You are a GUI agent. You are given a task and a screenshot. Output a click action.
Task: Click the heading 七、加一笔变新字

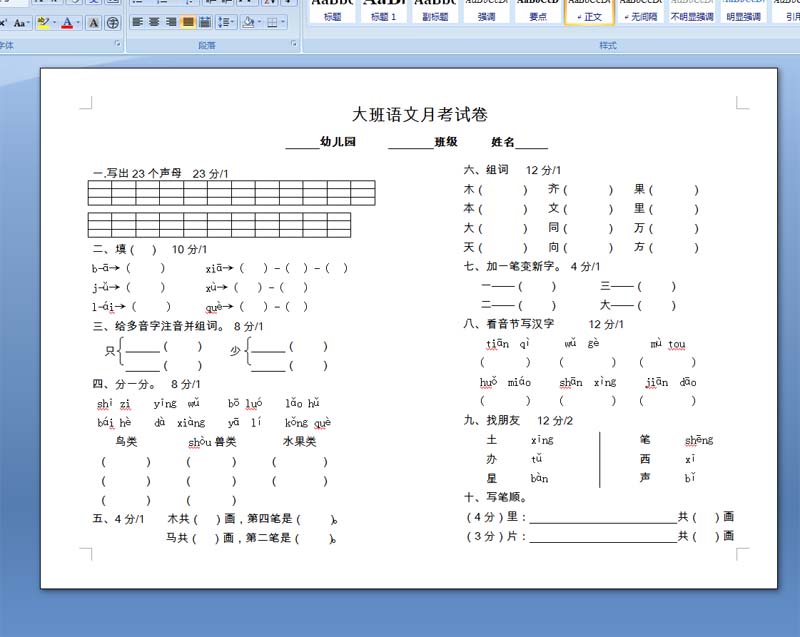512,266
